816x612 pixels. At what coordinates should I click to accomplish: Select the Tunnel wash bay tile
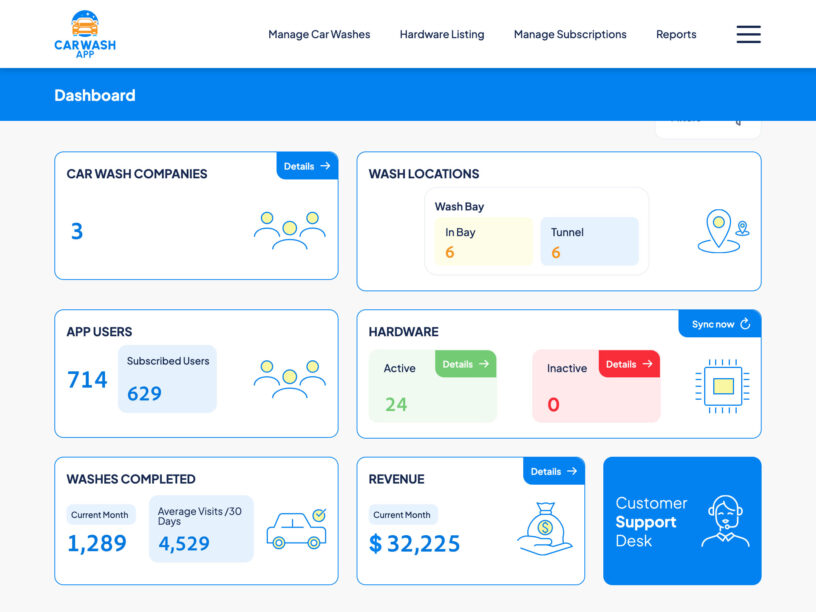589,242
